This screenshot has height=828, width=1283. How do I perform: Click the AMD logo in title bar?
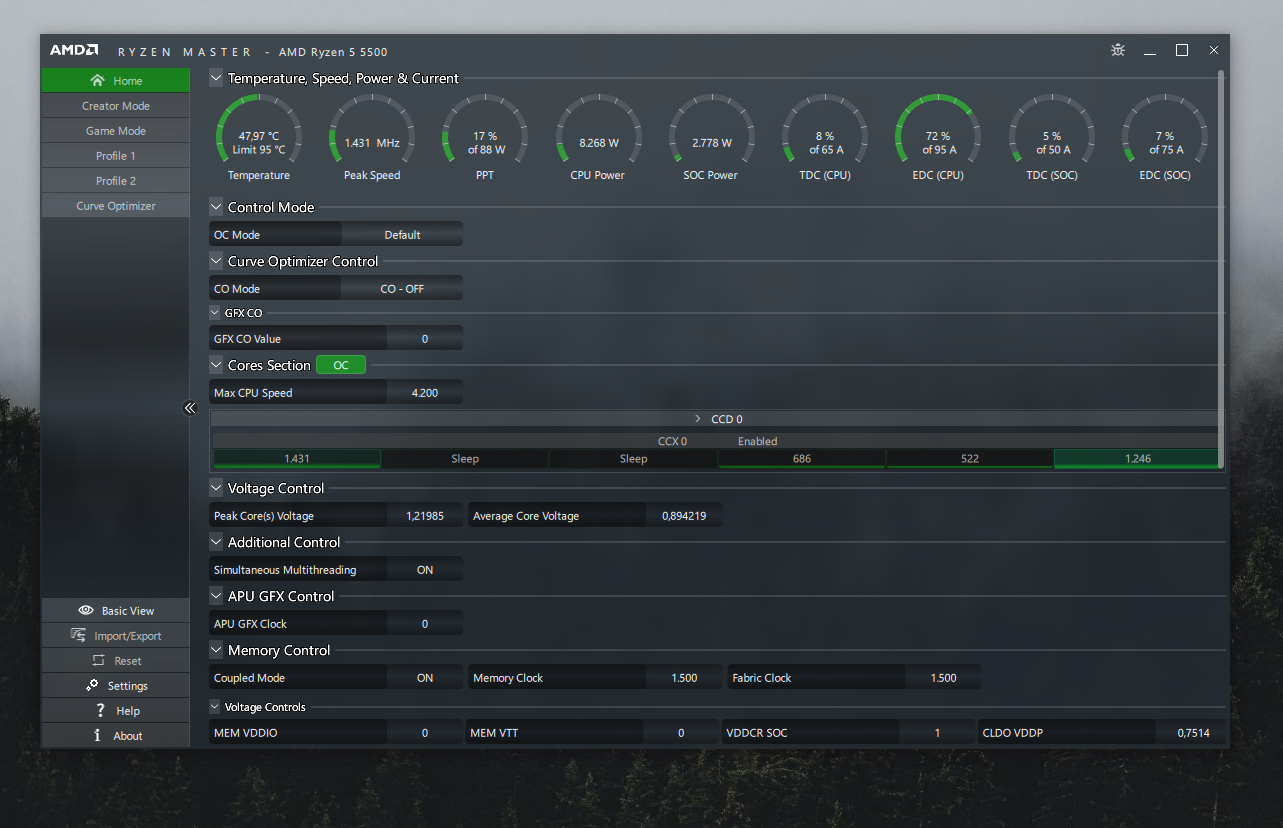[74, 50]
